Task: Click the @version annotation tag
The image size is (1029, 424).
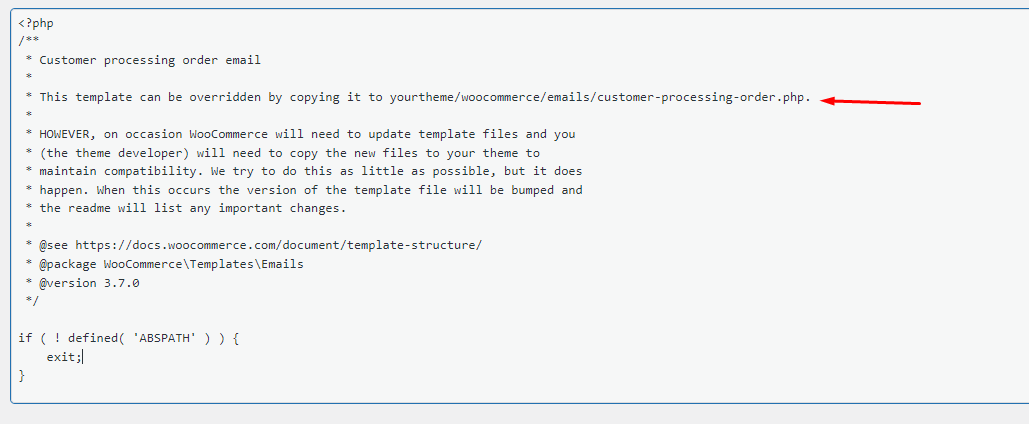Action: click(68, 283)
